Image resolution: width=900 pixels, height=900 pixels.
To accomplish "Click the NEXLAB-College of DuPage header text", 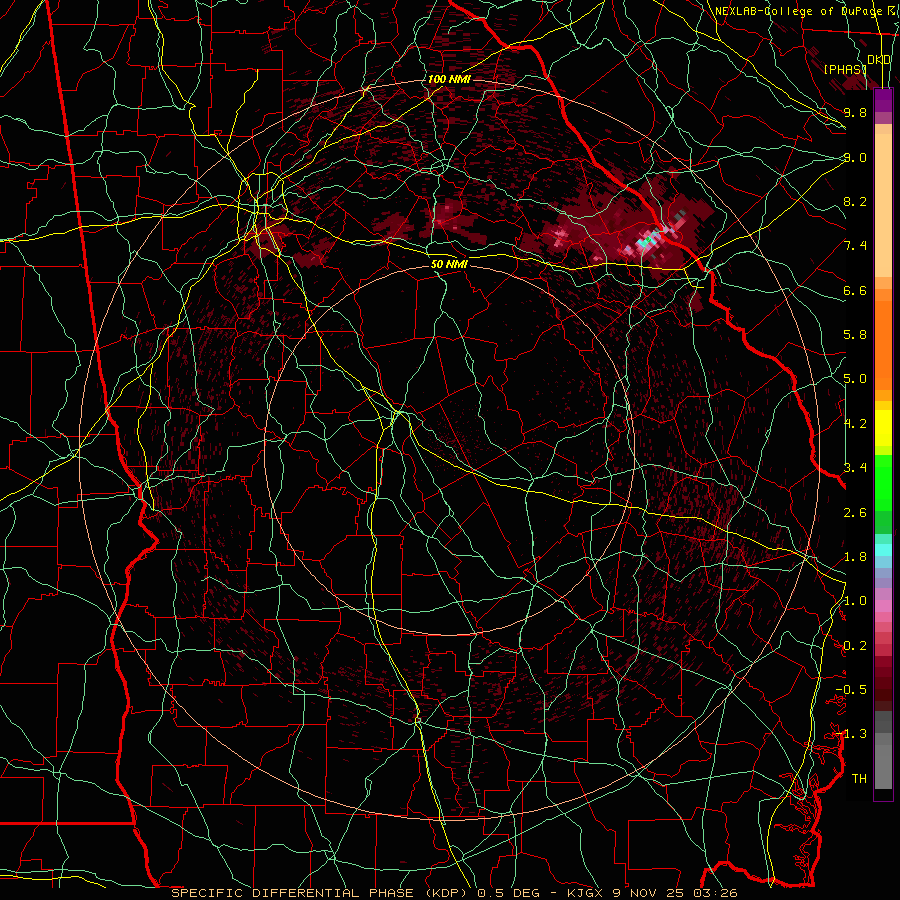I will 798,11.
